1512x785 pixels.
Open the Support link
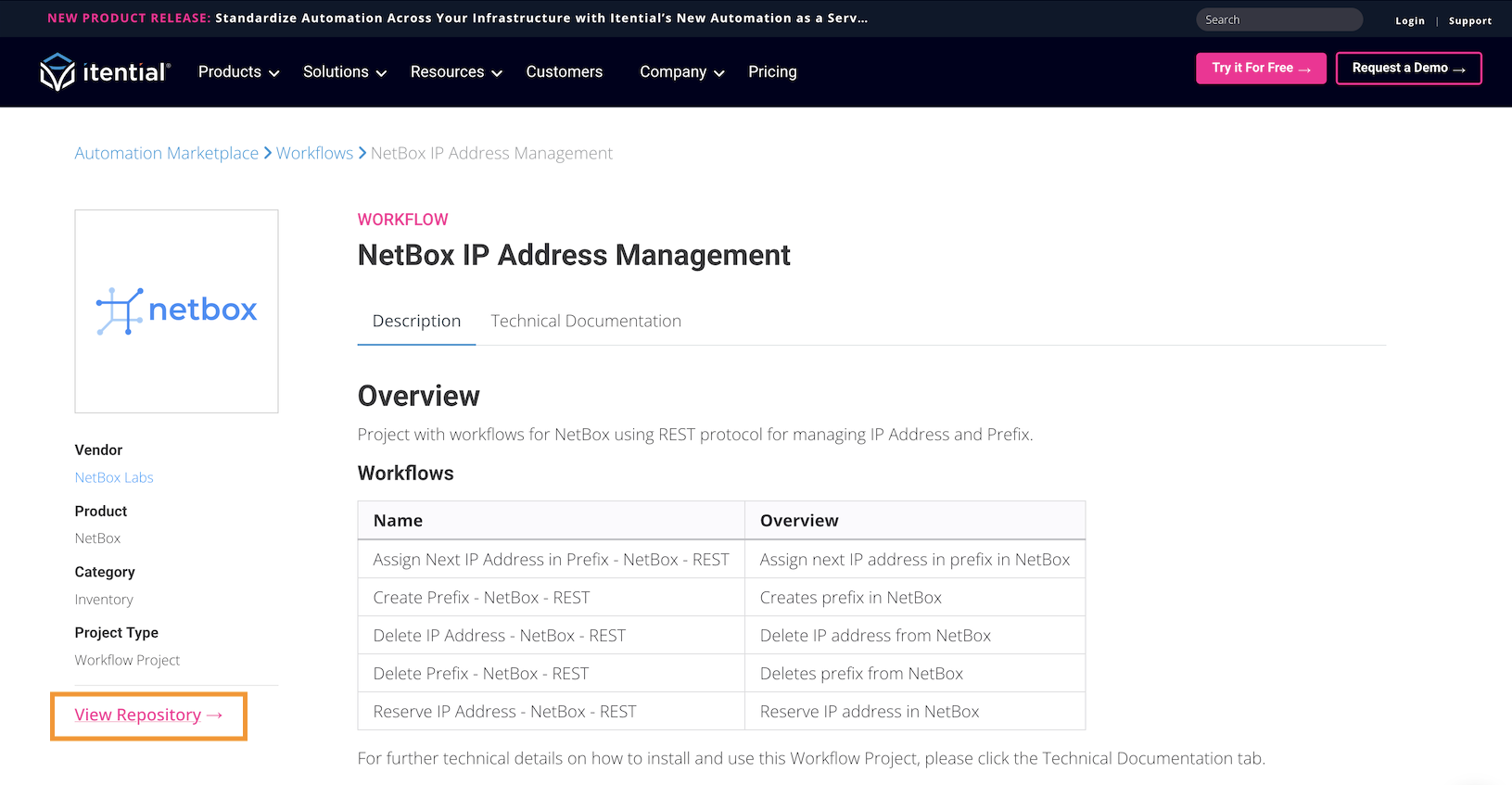(1469, 20)
